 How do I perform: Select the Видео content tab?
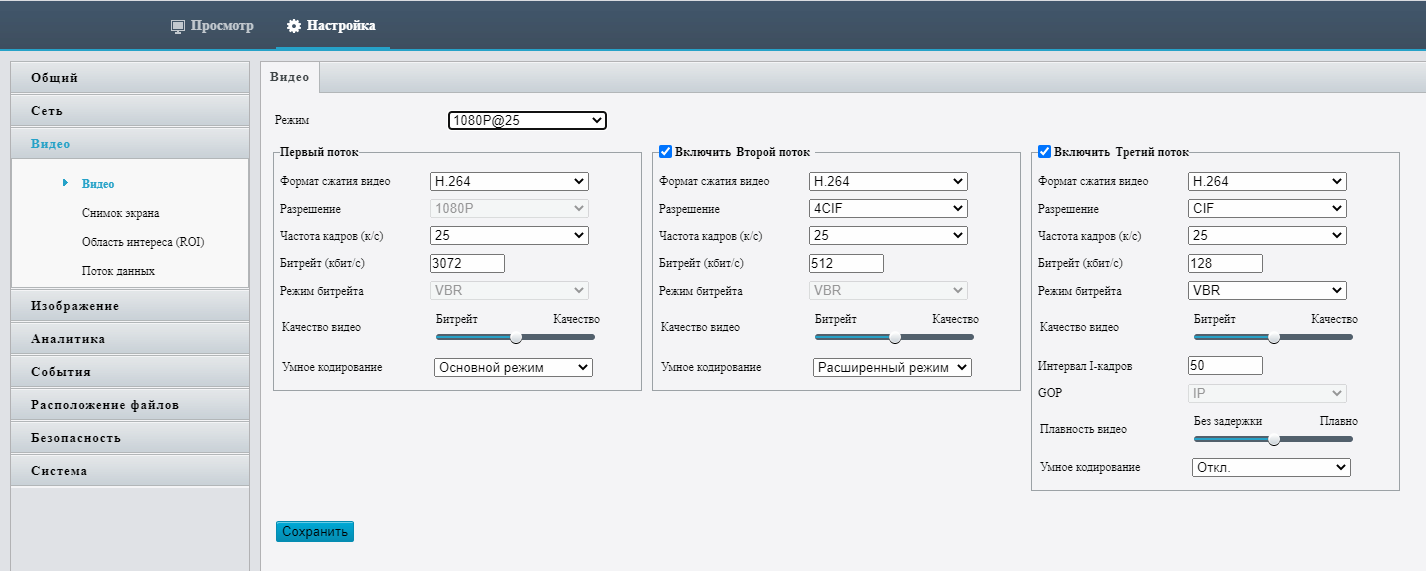[x=290, y=77]
